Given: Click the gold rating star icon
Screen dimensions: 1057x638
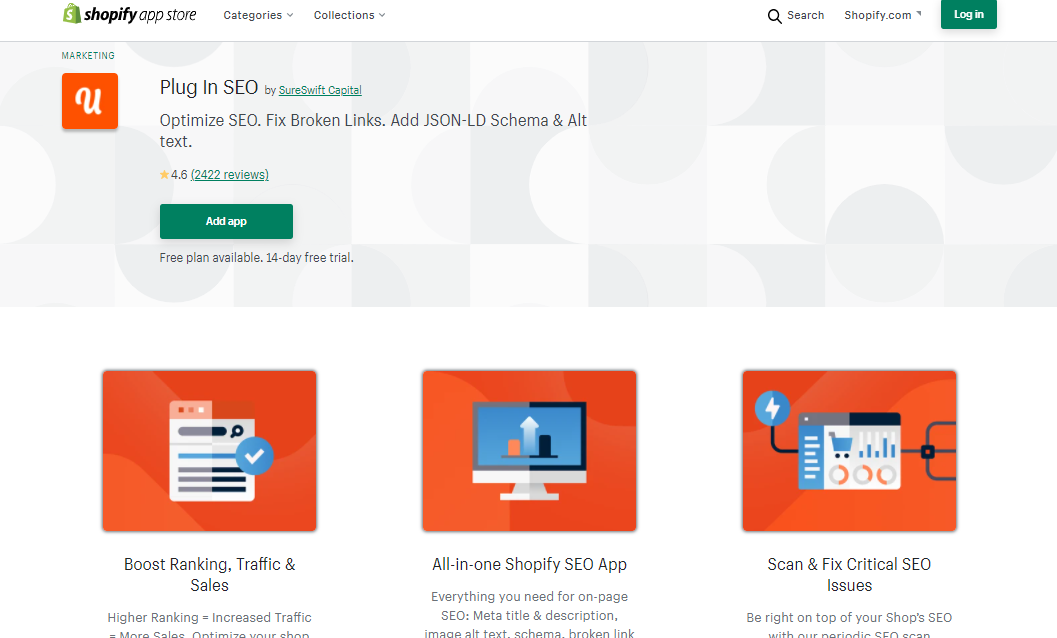Looking at the screenshot, I should 164,175.
